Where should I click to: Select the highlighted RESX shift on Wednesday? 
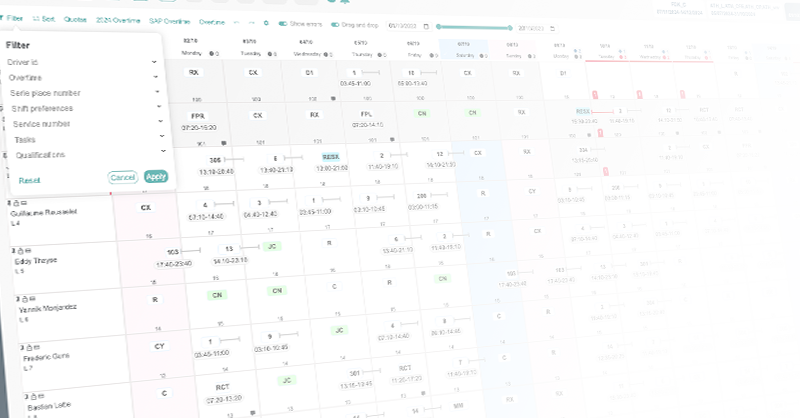tap(331, 157)
